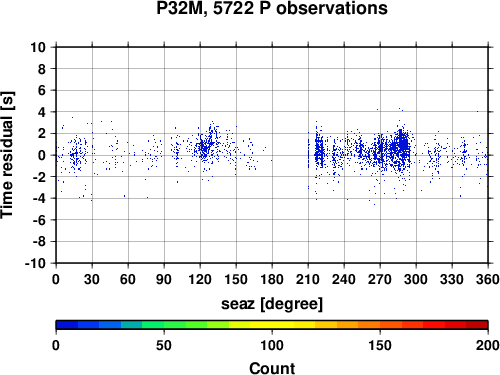The image size is (500, 375).
Task: Click the empty plot gap near 195 degrees
Action: 290,155
